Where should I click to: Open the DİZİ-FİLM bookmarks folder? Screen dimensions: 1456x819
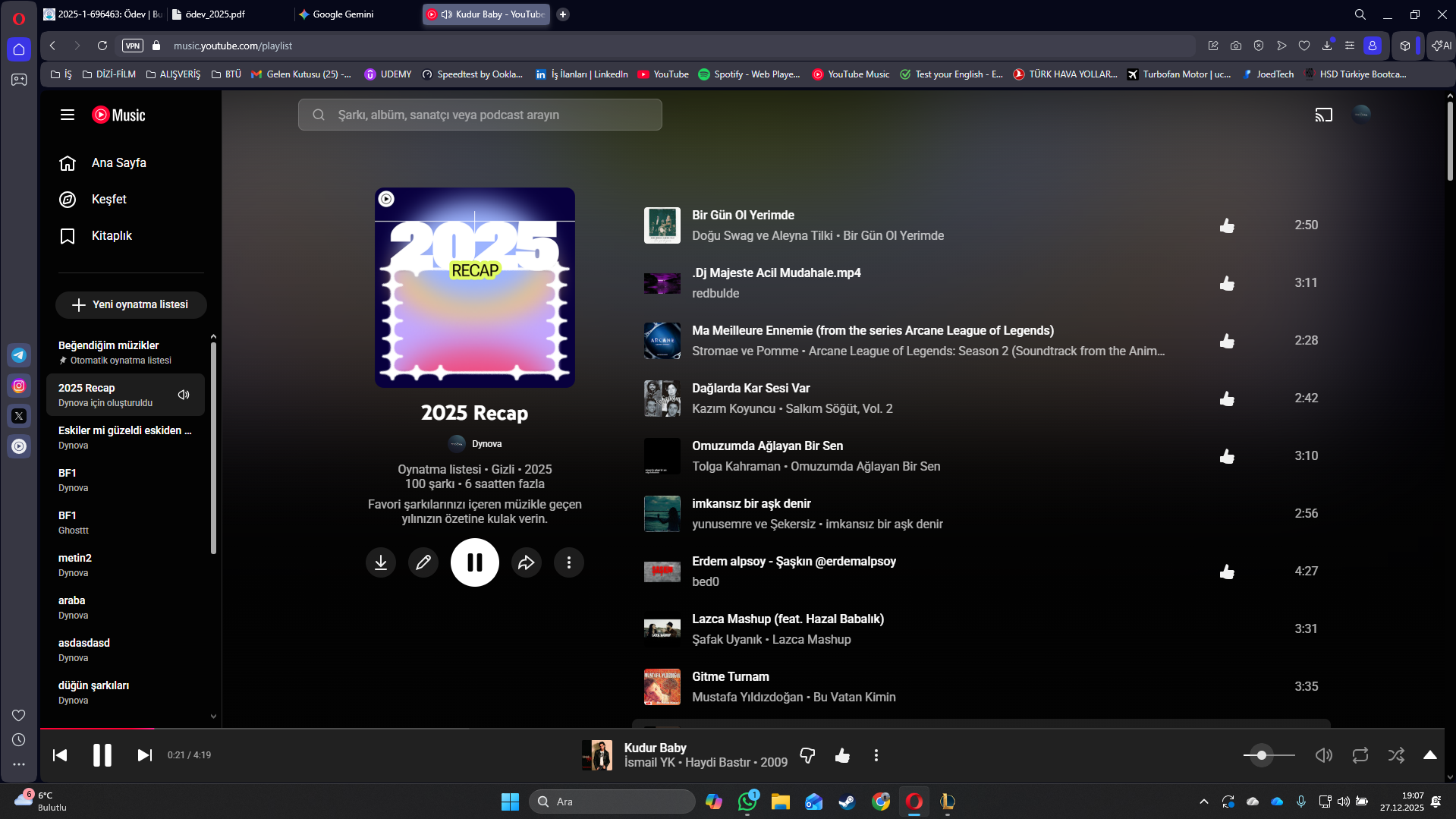pyautogui.click(x=108, y=74)
